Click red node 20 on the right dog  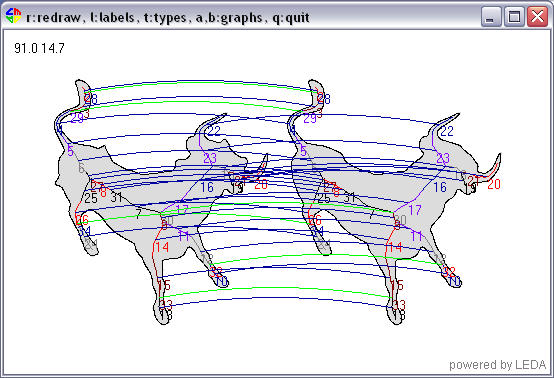pos(494,184)
